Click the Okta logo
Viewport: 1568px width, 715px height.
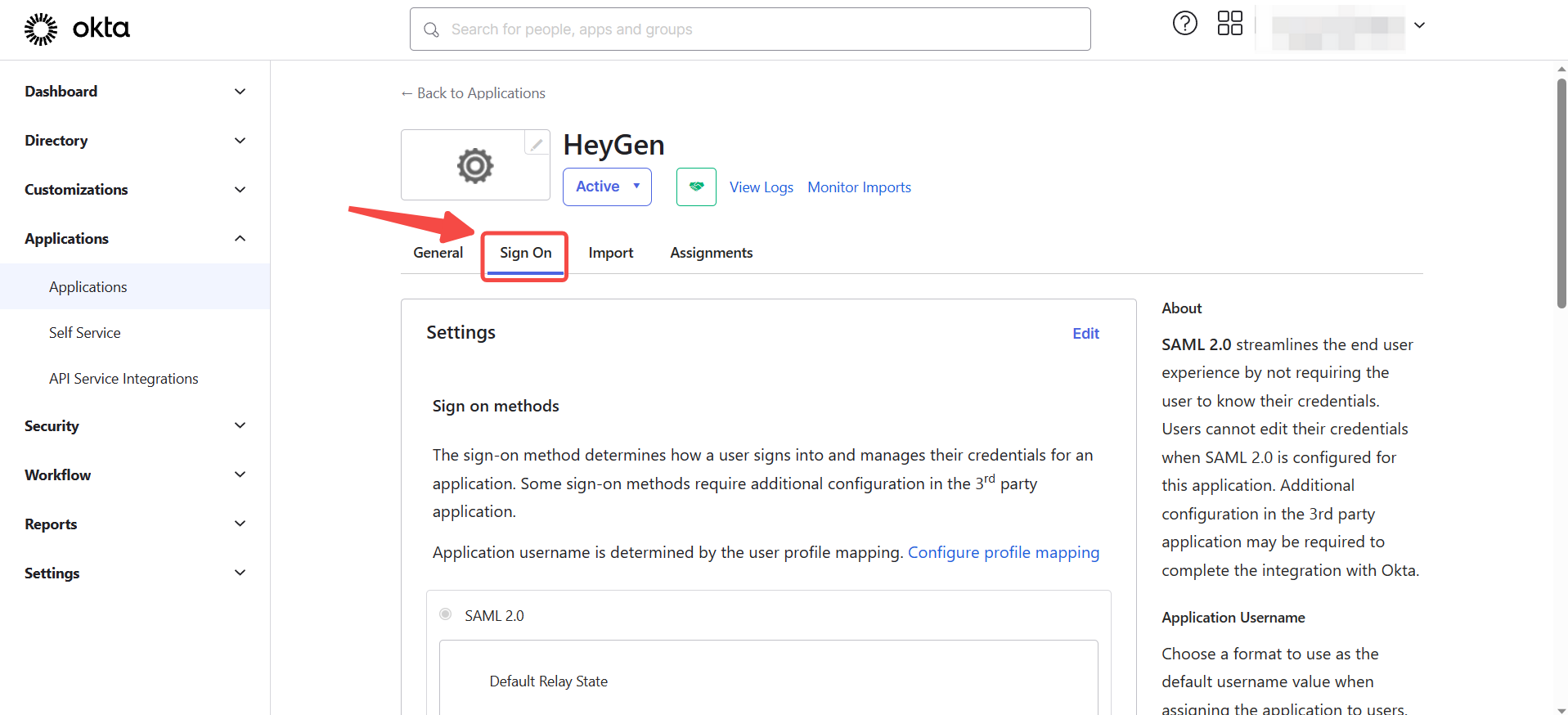[77, 29]
